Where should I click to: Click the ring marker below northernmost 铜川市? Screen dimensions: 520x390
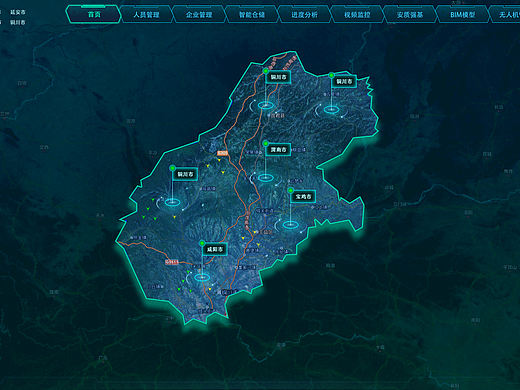pyautogui.click(x=266, y=105)
